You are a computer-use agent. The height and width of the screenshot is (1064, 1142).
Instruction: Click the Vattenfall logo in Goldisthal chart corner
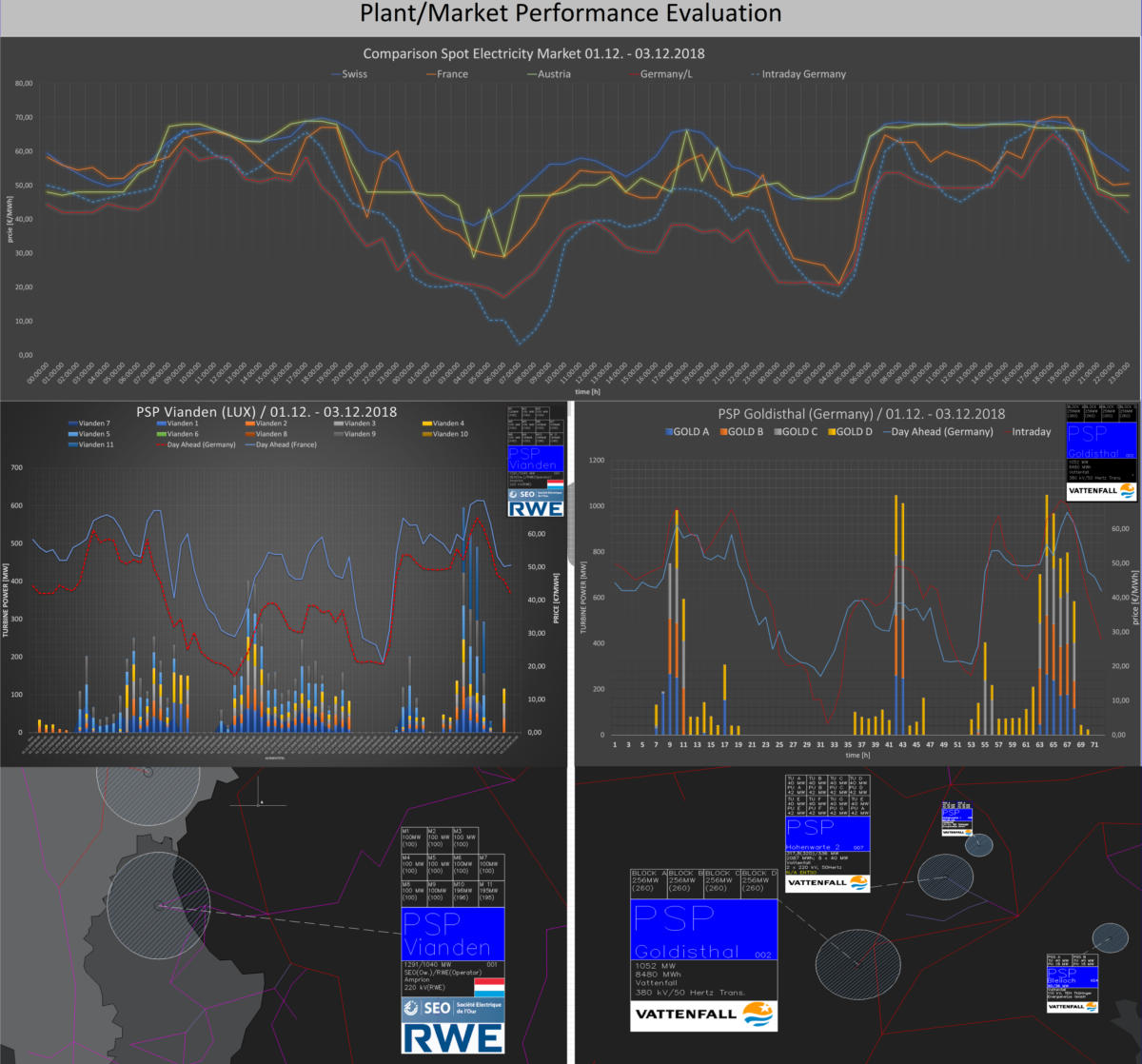pyautogui.click(x=1102, y=491)
